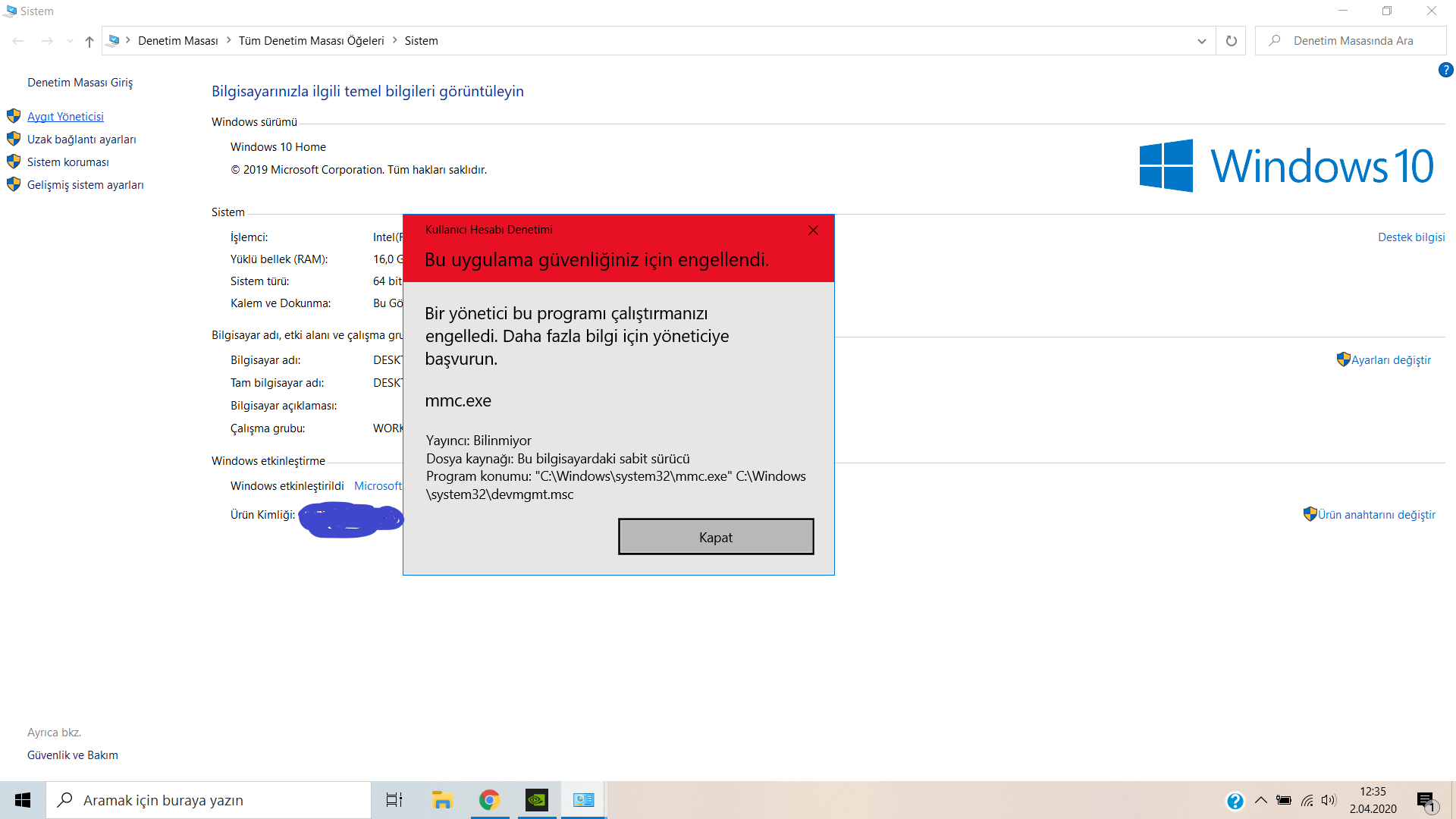Screen dimensions: 1456x819
Task: Open Aygıt Yöneticisi link
Action: [65, 116]
